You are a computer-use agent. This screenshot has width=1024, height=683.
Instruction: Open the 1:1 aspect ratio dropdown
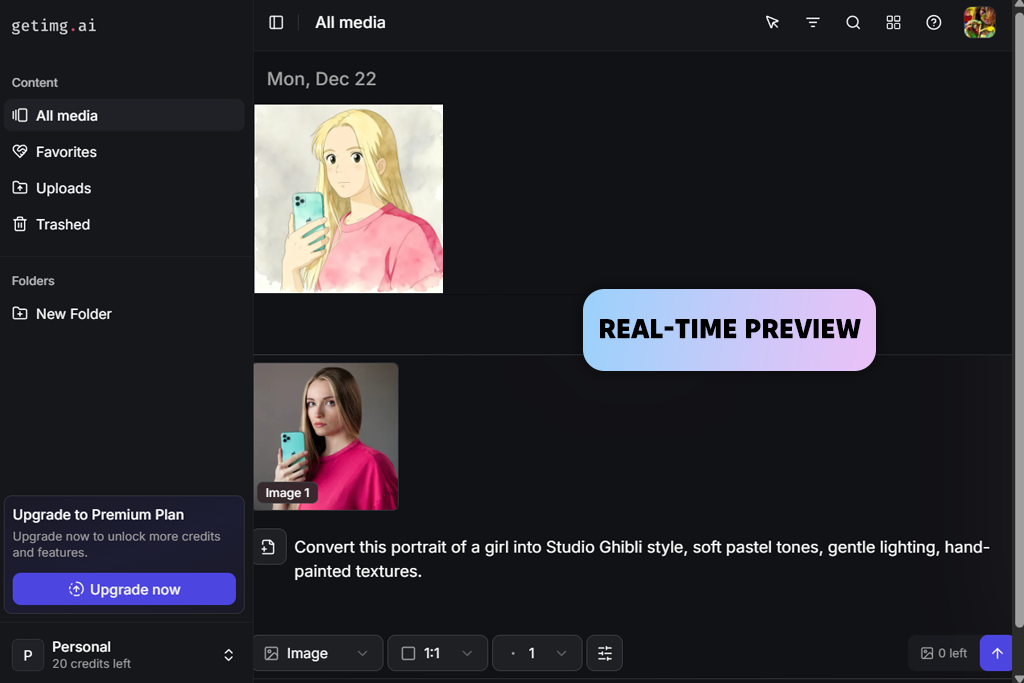tap(438, 653)
